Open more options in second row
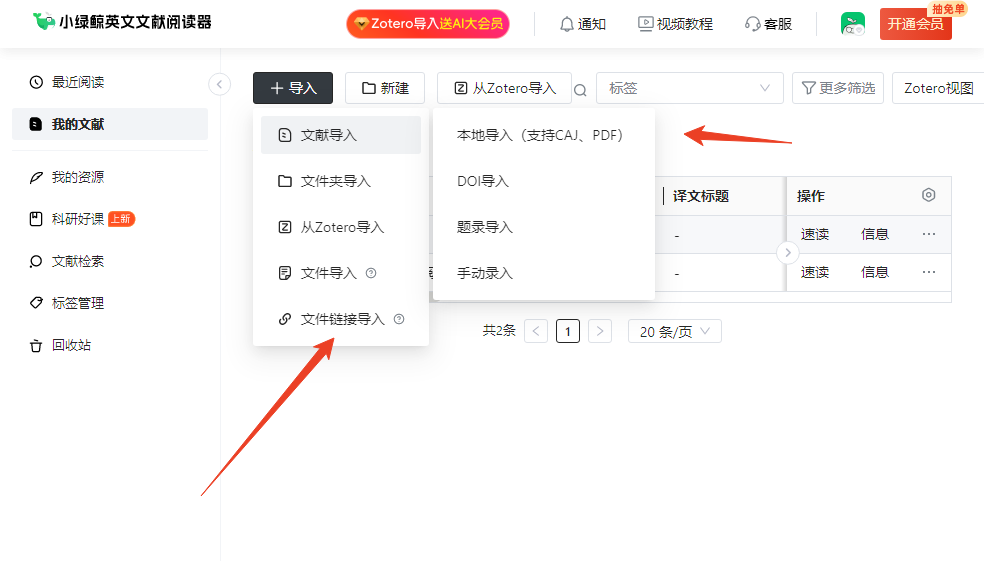Screen dimensions: 984x561 (929, 272)
